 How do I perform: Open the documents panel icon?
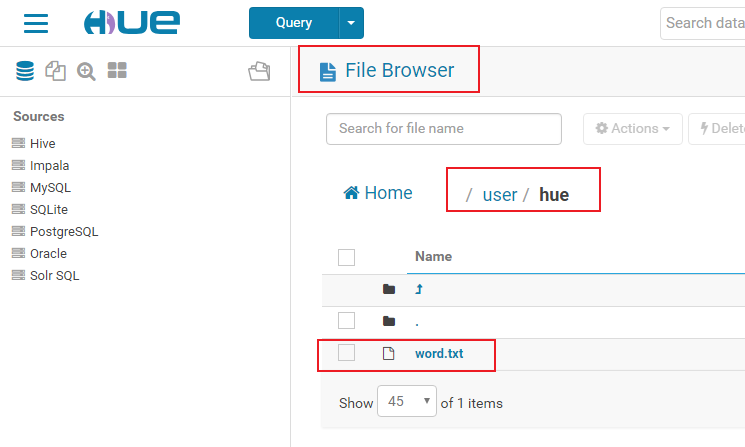click(56, 71)
